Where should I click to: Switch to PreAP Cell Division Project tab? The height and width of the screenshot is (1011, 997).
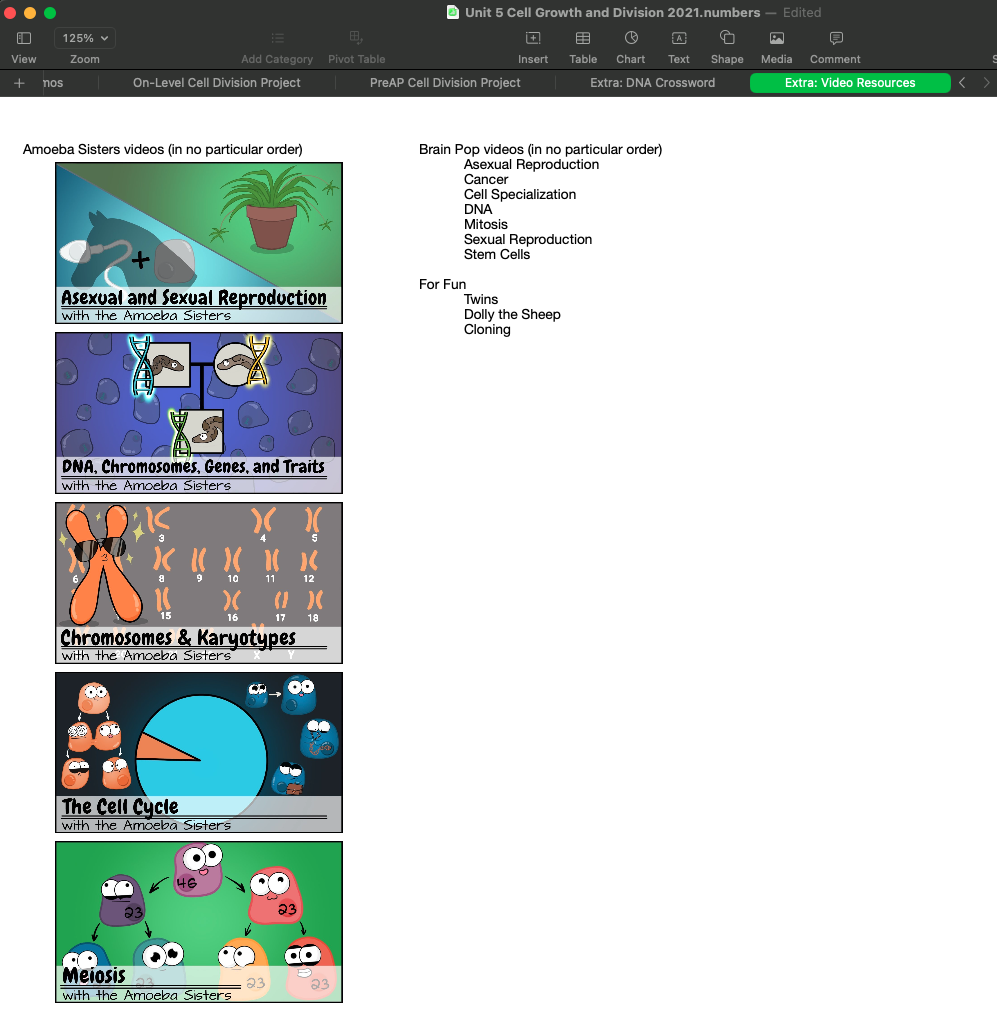click(445, 83)
